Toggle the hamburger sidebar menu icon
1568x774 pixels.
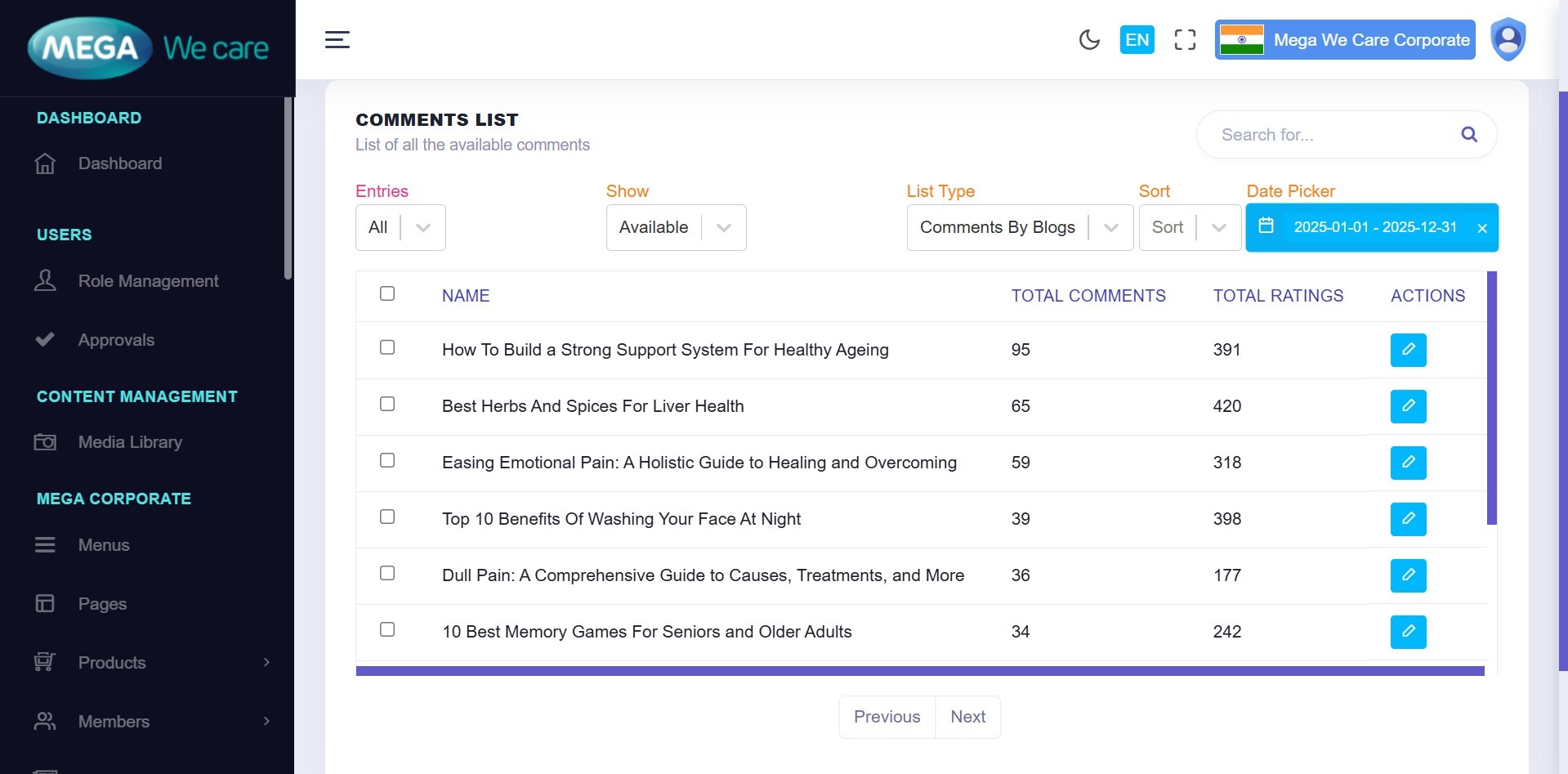[x=337, y=39]
